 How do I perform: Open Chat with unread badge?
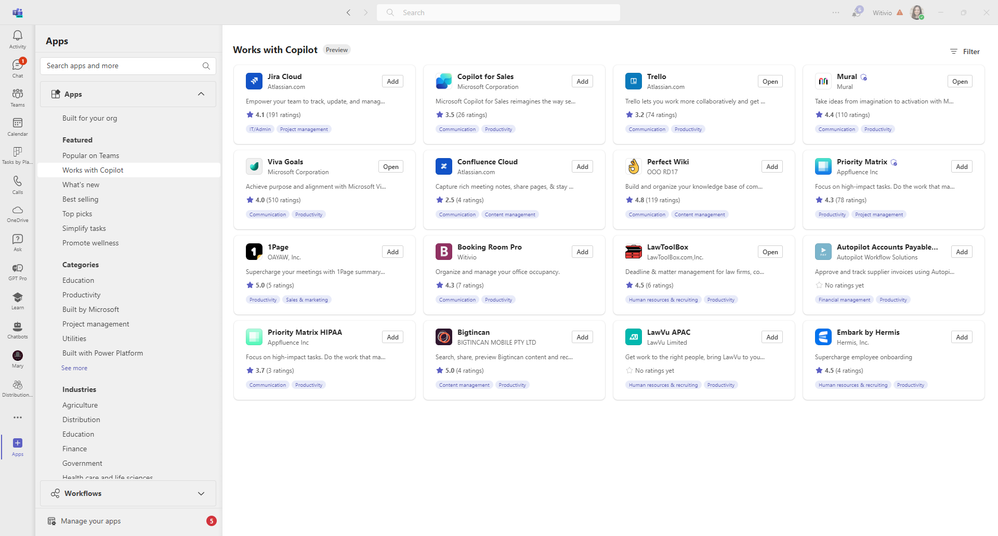pyautogui.click(x=17, y=68)
